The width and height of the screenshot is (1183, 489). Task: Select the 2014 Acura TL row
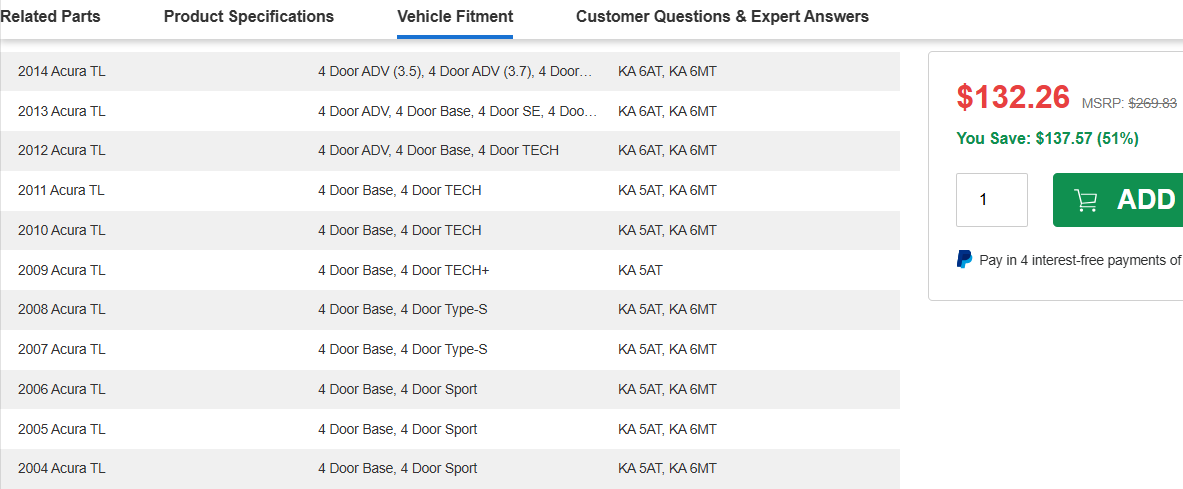click(x=450, y=72)
